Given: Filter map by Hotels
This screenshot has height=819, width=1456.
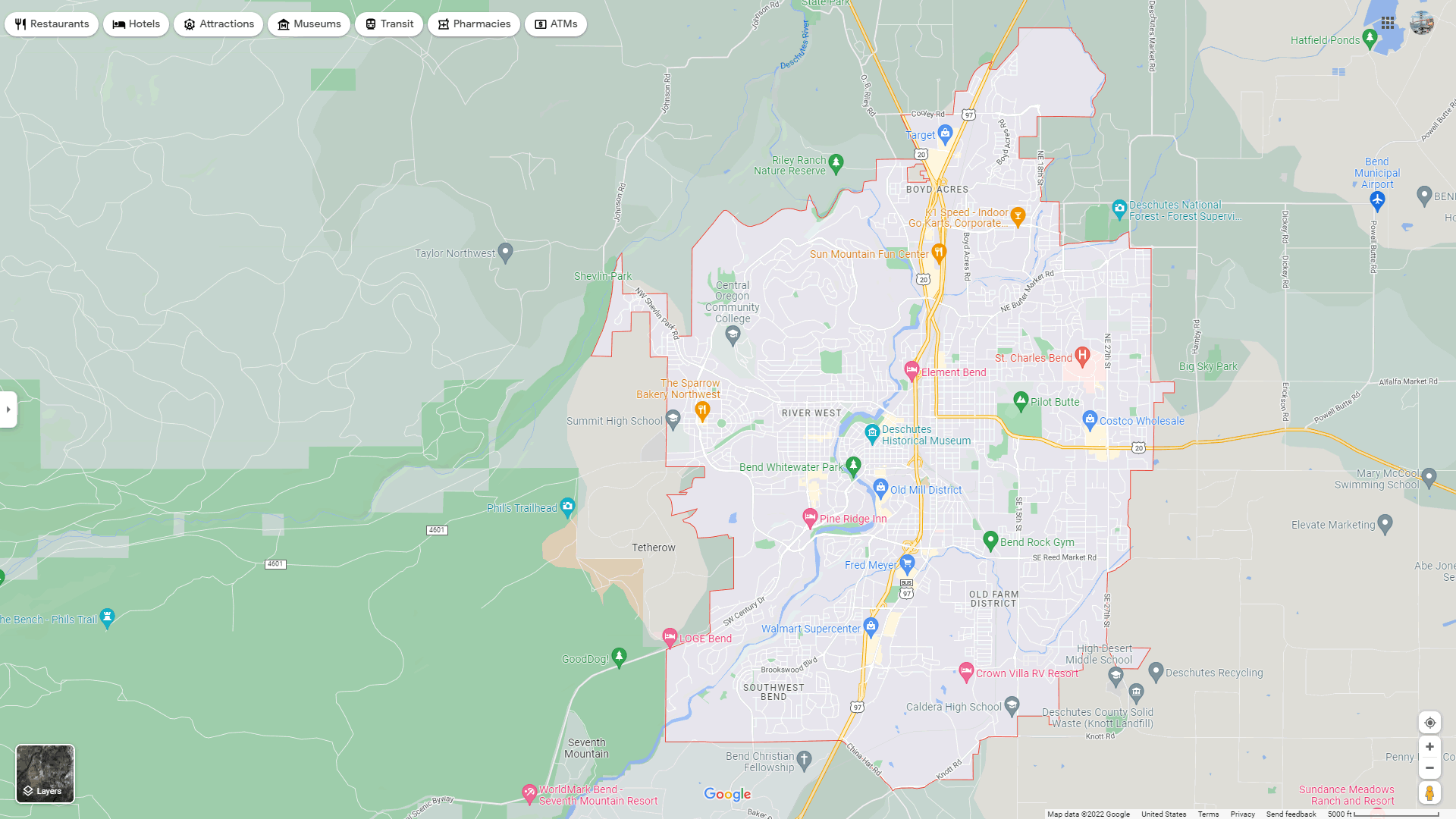Looking at the screenshot, I should 136,24.
